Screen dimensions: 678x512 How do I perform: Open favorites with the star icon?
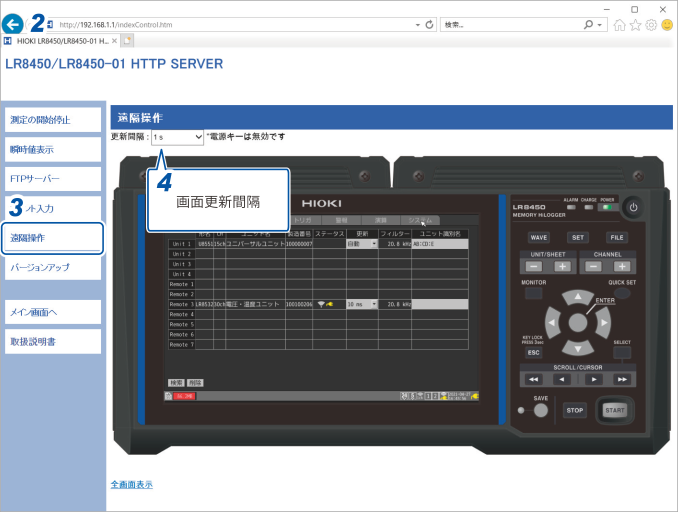pos(635,25)
